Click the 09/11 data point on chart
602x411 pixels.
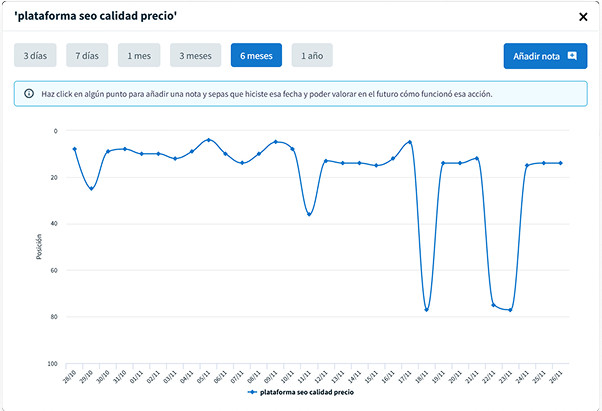(275, 142)
